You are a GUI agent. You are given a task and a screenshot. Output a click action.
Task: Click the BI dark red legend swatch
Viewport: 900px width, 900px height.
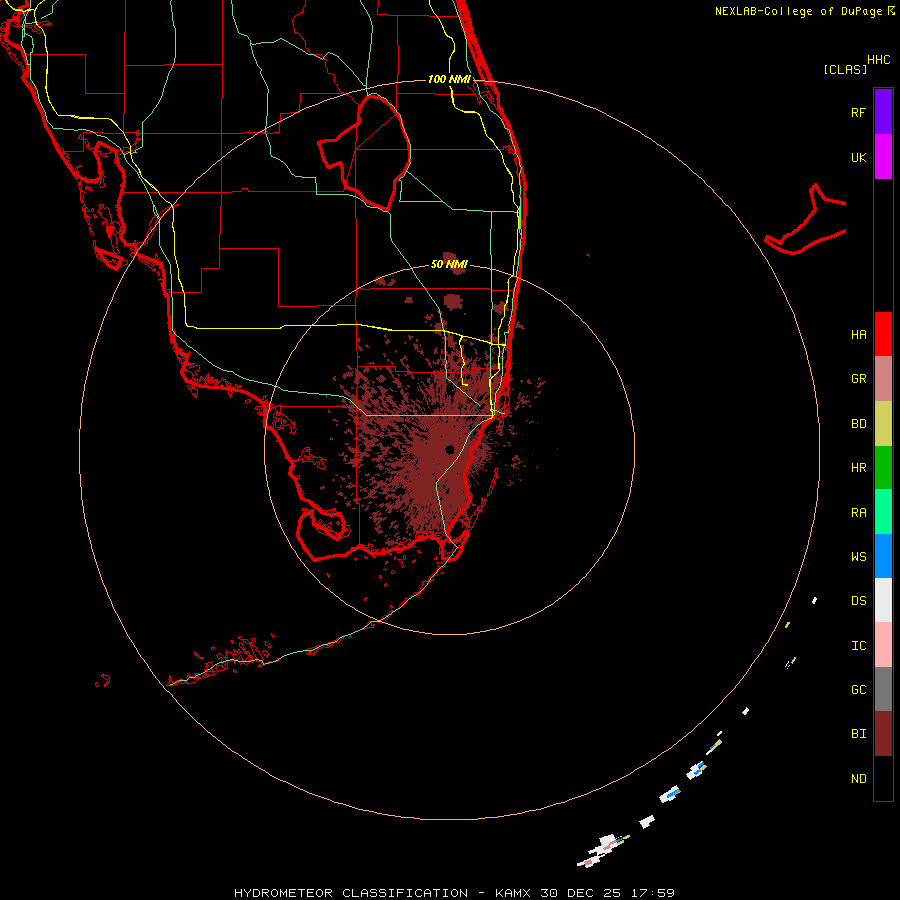883,734
